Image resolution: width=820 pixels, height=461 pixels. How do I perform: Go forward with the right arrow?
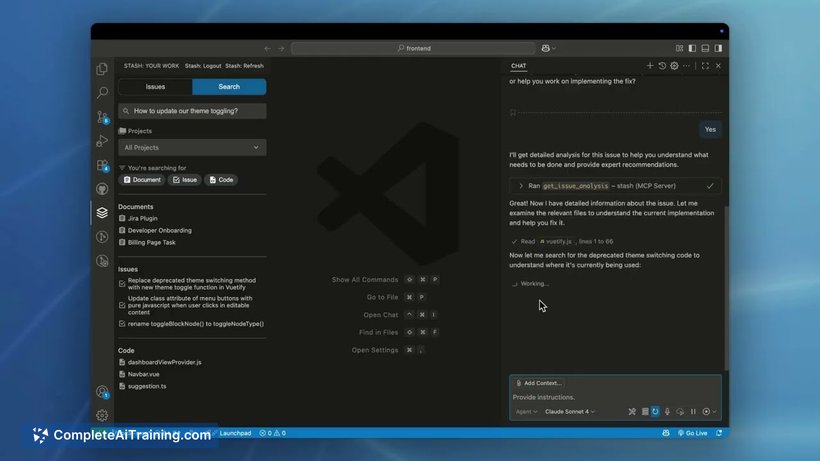(281, 48)
